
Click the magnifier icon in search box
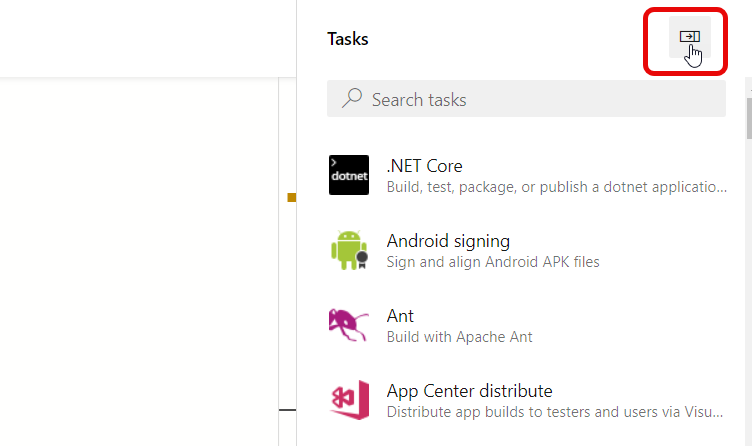[x=351, y=99]
